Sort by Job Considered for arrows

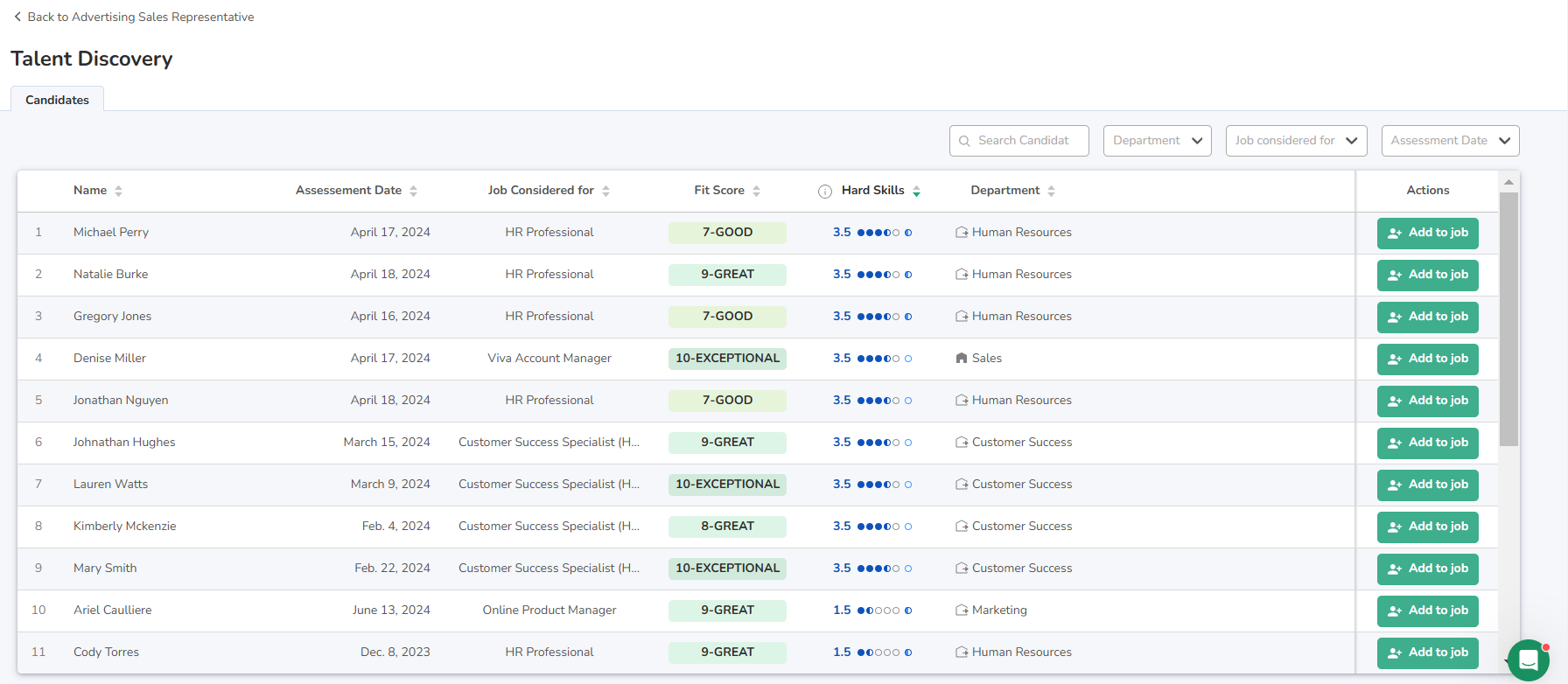[605, 191]
